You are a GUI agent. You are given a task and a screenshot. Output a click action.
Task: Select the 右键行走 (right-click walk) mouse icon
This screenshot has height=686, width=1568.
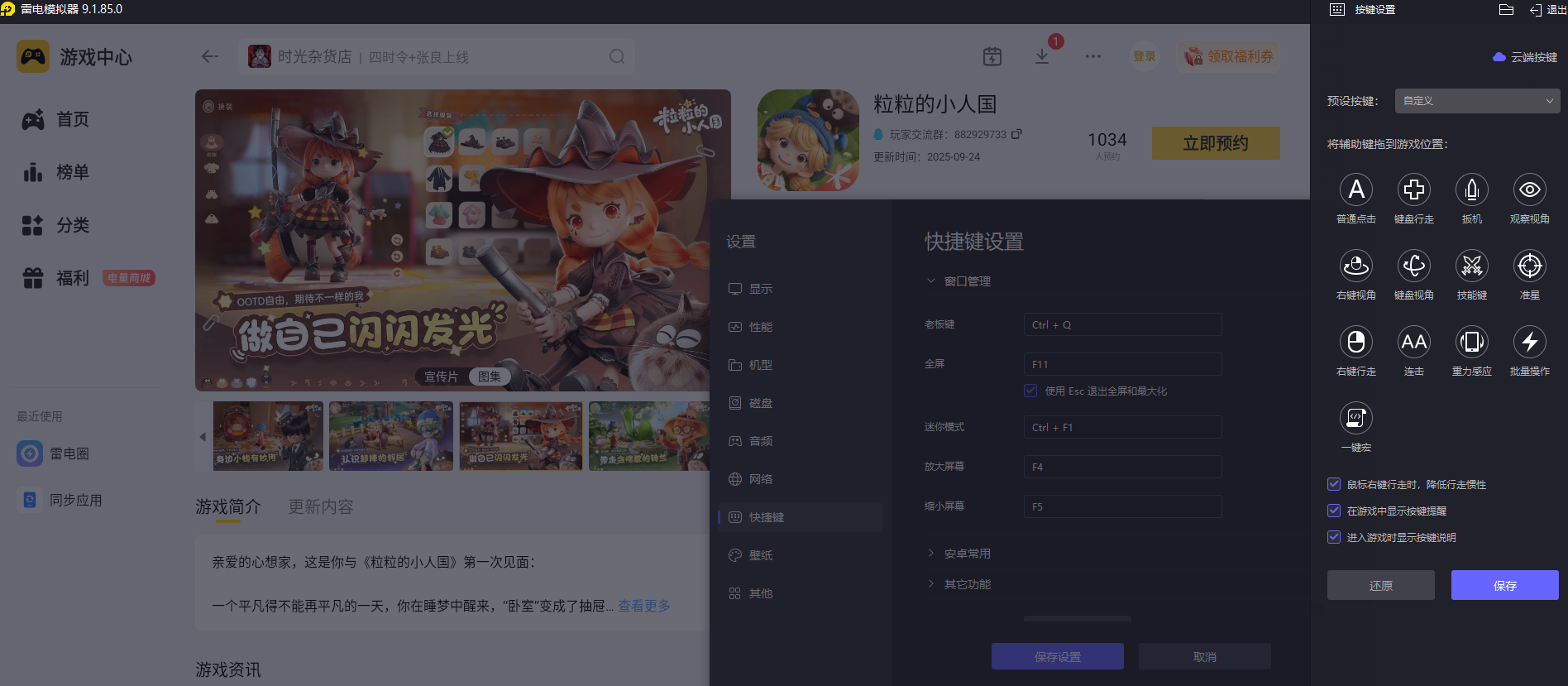[x=1356, y=342]
